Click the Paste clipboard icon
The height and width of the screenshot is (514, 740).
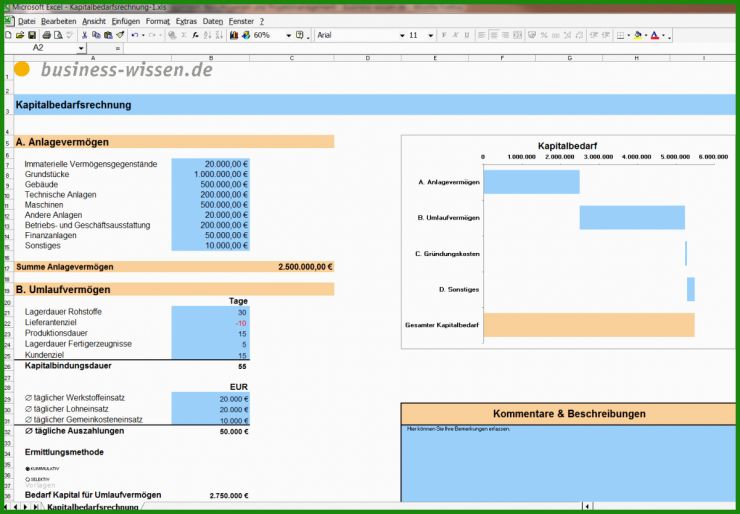108,35
